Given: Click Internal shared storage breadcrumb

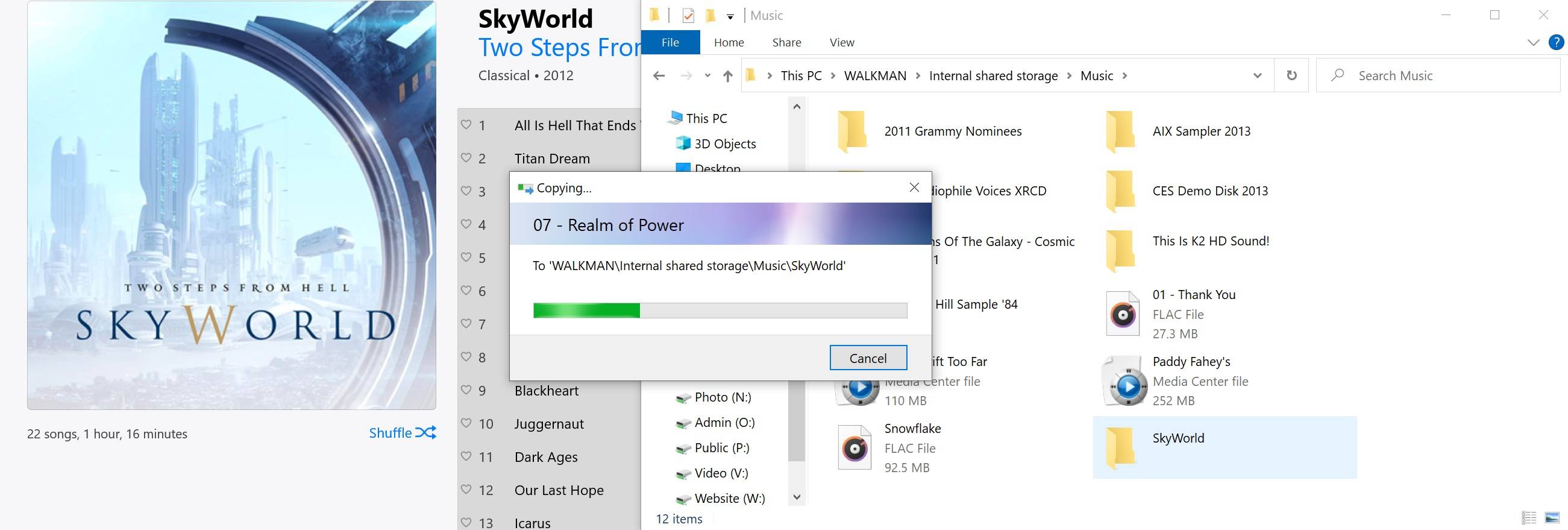Looking at the screenshot, I should [993, 75].
